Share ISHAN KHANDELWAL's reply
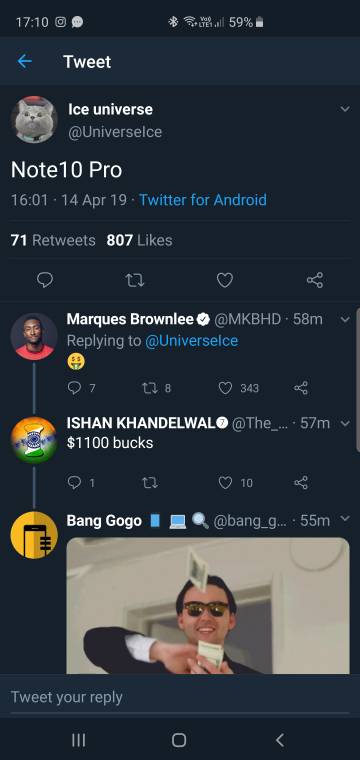This screenshot has height=760, width=360. click(301, 482)
